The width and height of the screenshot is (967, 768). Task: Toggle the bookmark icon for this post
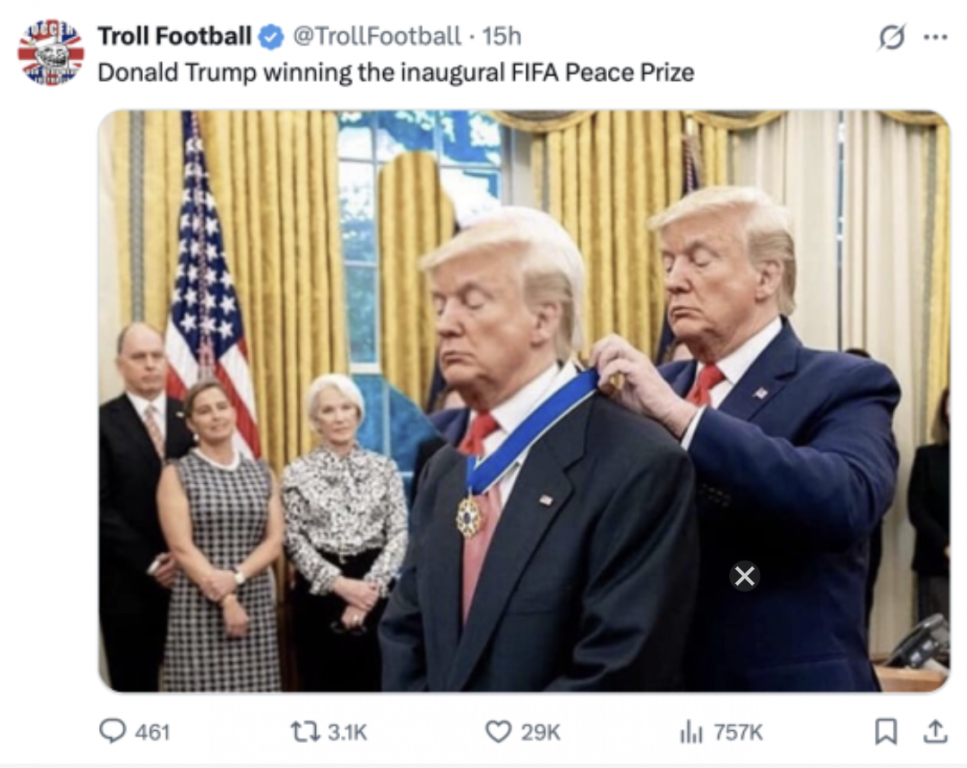tap(886, 732)
